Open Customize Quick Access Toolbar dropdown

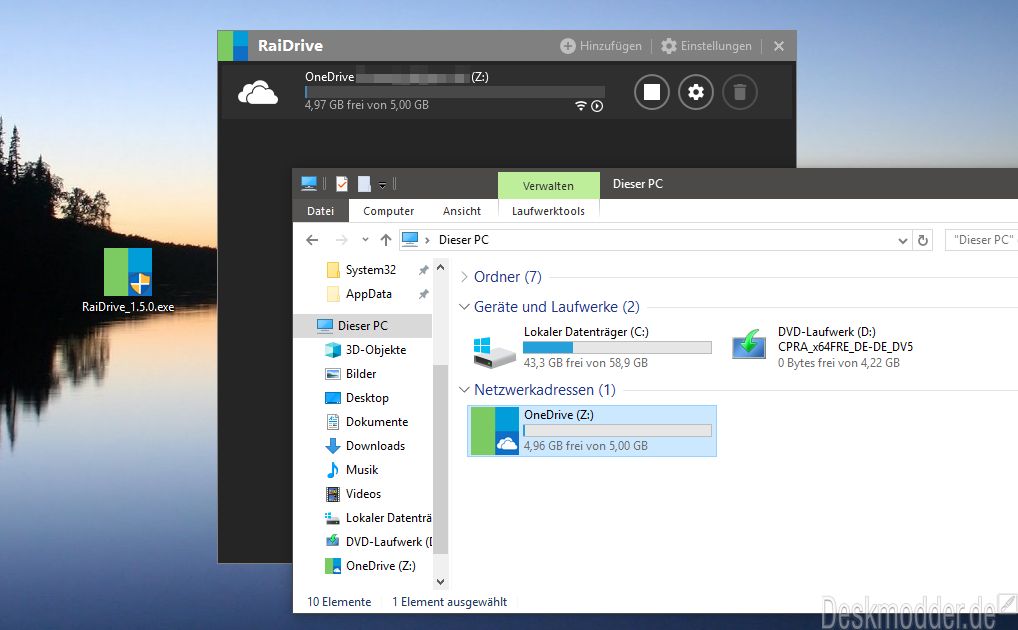[382, 185]
